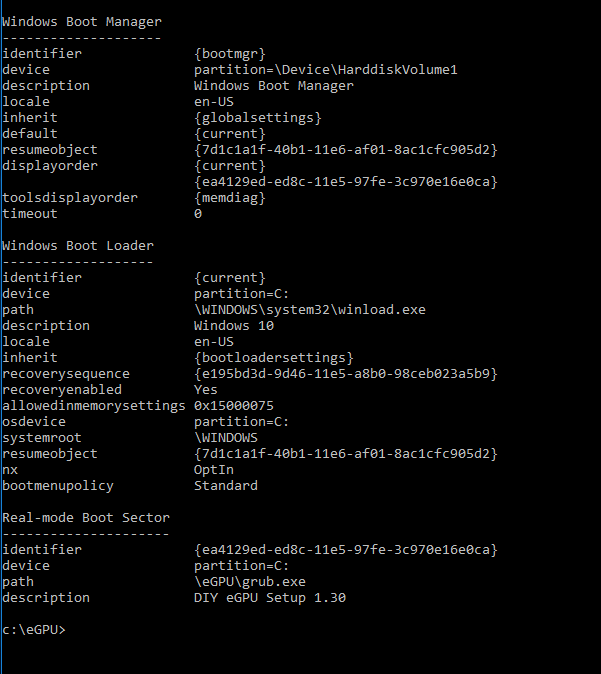The image size is (601, 674).
Task: Click the partition=\Device\HarddiskVolume1 text
Action: tap(325, 70)
